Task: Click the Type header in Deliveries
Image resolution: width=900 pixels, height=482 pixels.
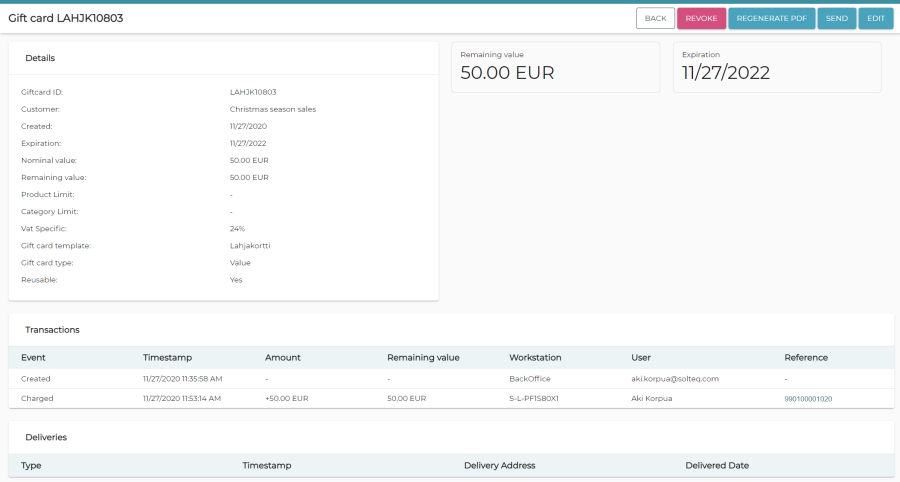Action: tap(31, 465)
